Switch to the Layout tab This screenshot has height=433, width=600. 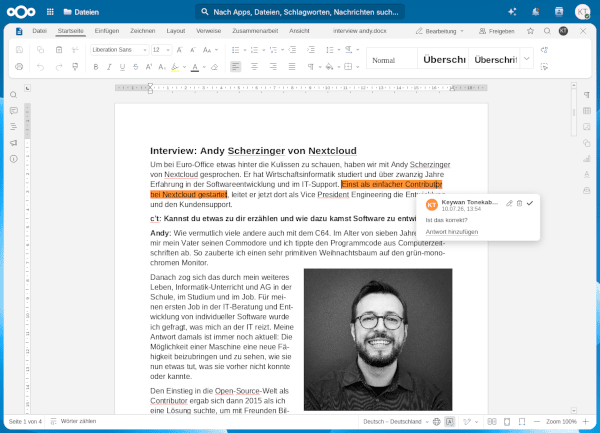pyautogui.click(x=176, y=31)
